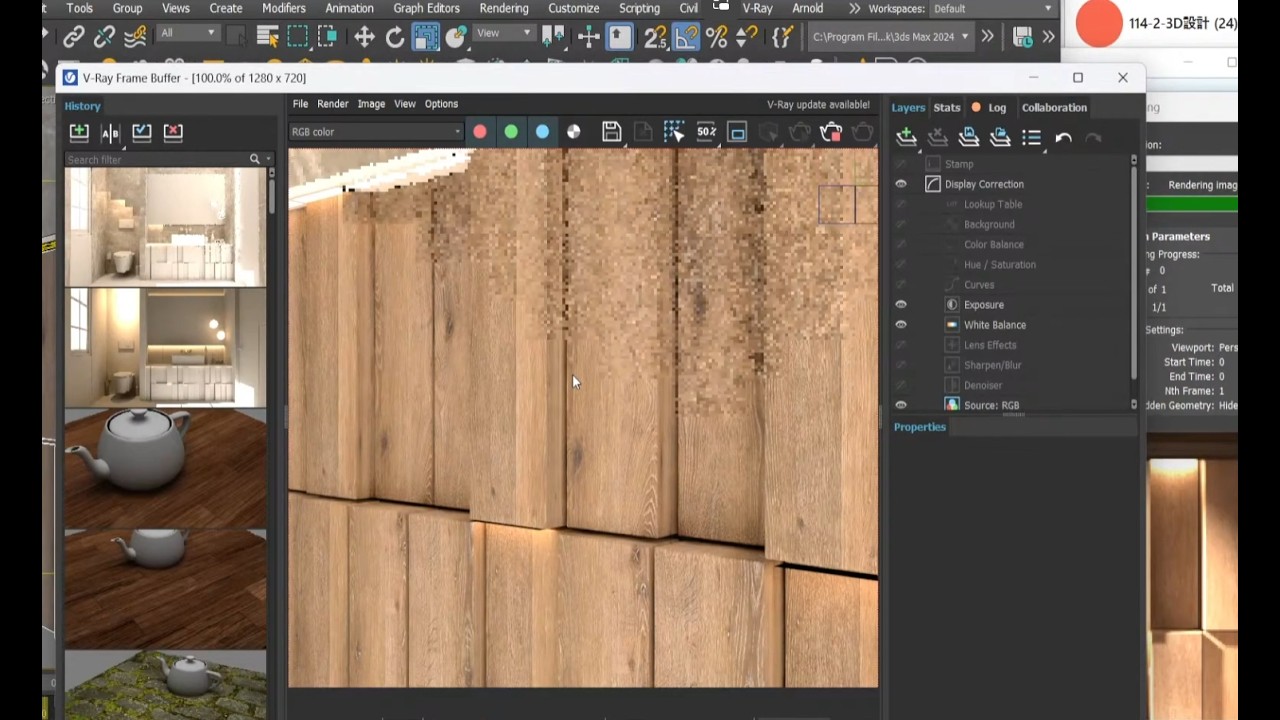The image size is (1280, 720).
Task: Hide the Display Correction layer
Action: coord(901,184)
